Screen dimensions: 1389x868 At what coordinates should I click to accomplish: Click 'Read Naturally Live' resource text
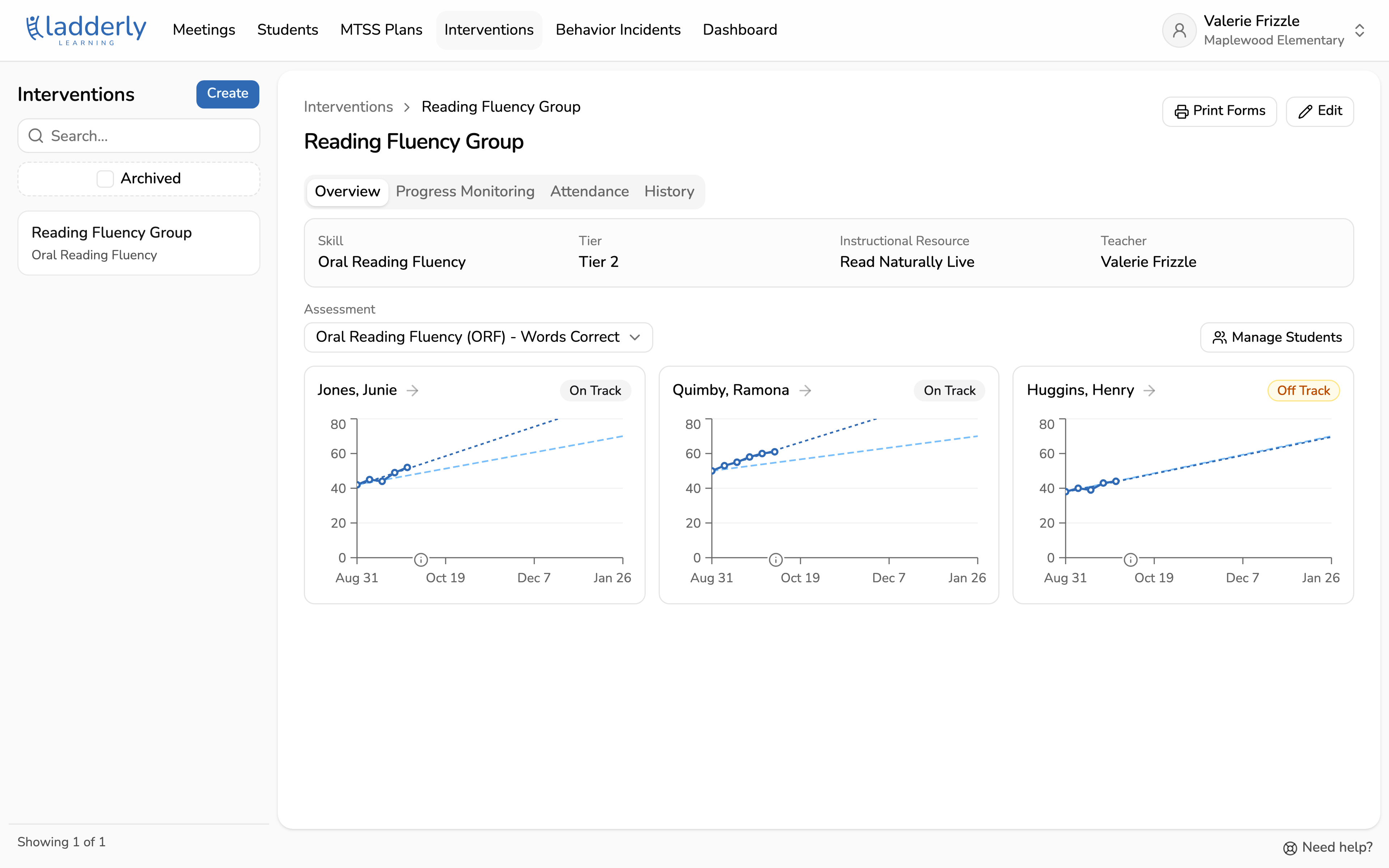click(907, 262)
